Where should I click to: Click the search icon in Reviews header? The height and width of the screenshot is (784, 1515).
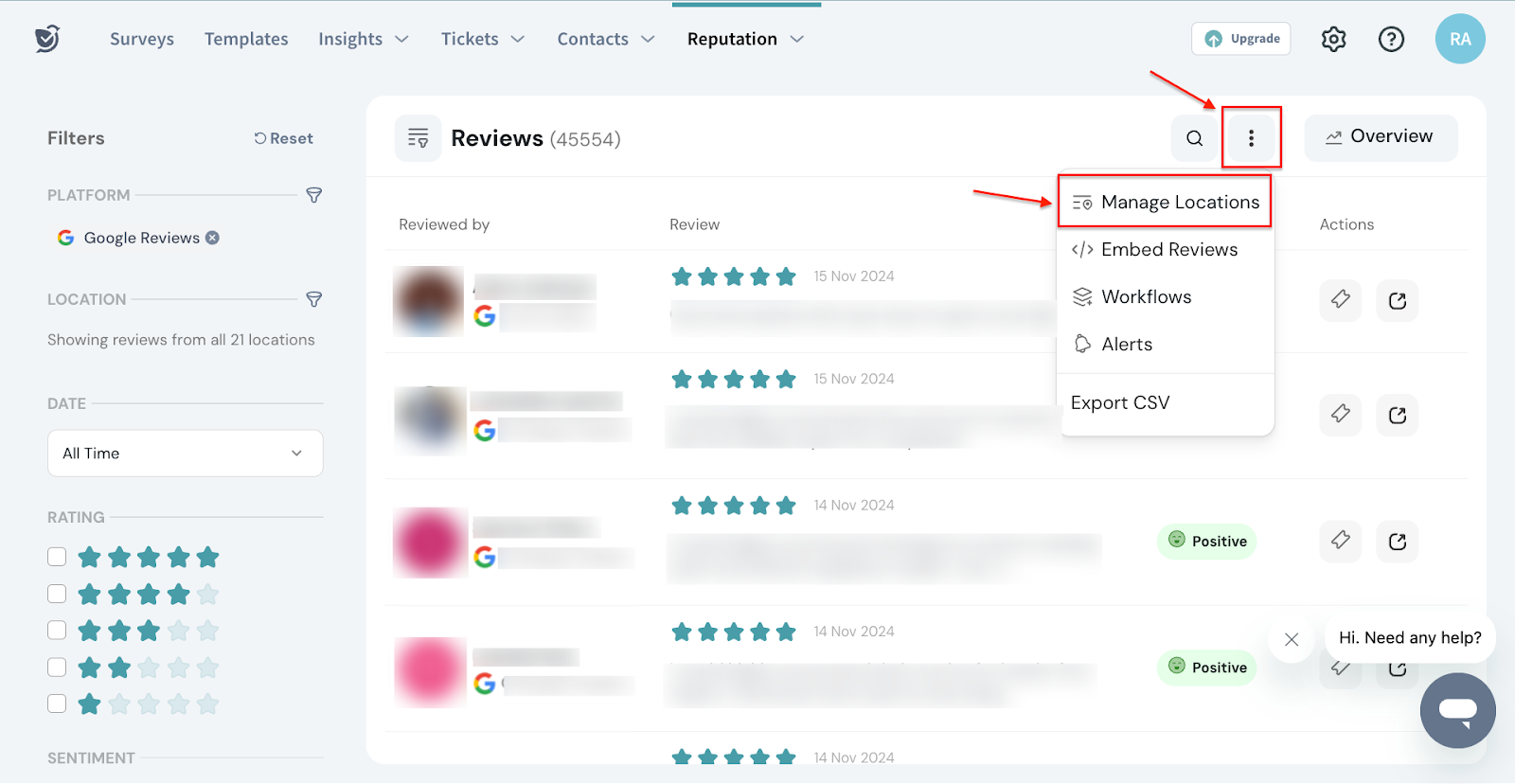[x=1194, y=138]
